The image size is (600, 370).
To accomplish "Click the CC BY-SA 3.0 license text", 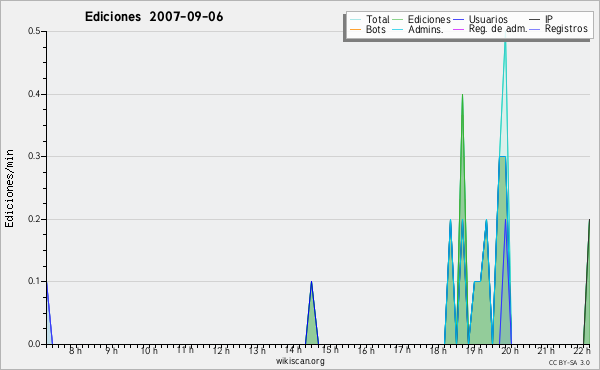I will (569, 362).
